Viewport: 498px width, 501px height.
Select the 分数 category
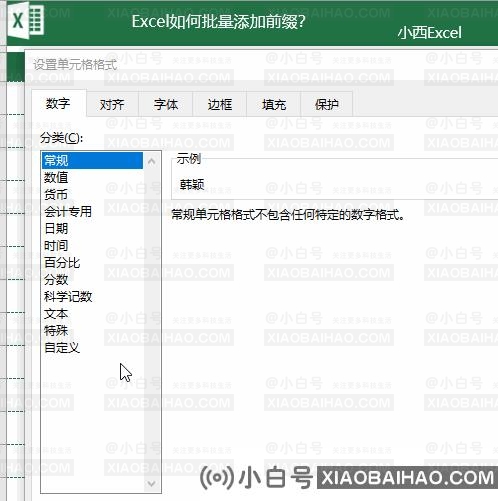[92, 279]
